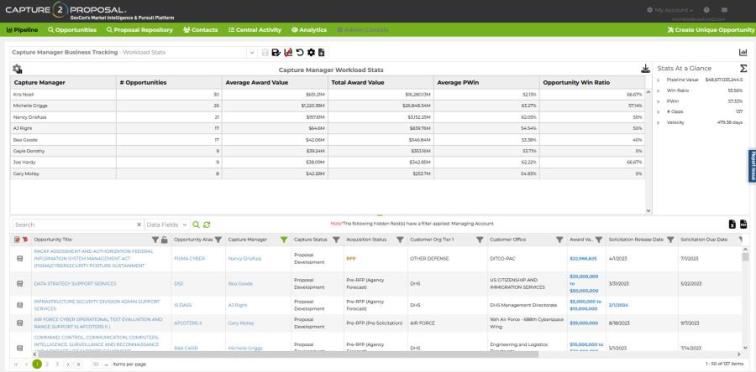This screenshot has width=756, height=372.
Task: Click the document export icon beside the gear
Action: pyautogui.click(x=322, y=53)
